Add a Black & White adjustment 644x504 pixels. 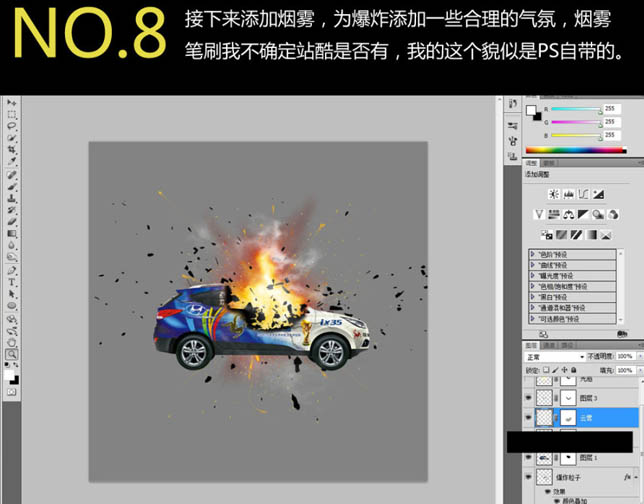(x=583, y=214)
